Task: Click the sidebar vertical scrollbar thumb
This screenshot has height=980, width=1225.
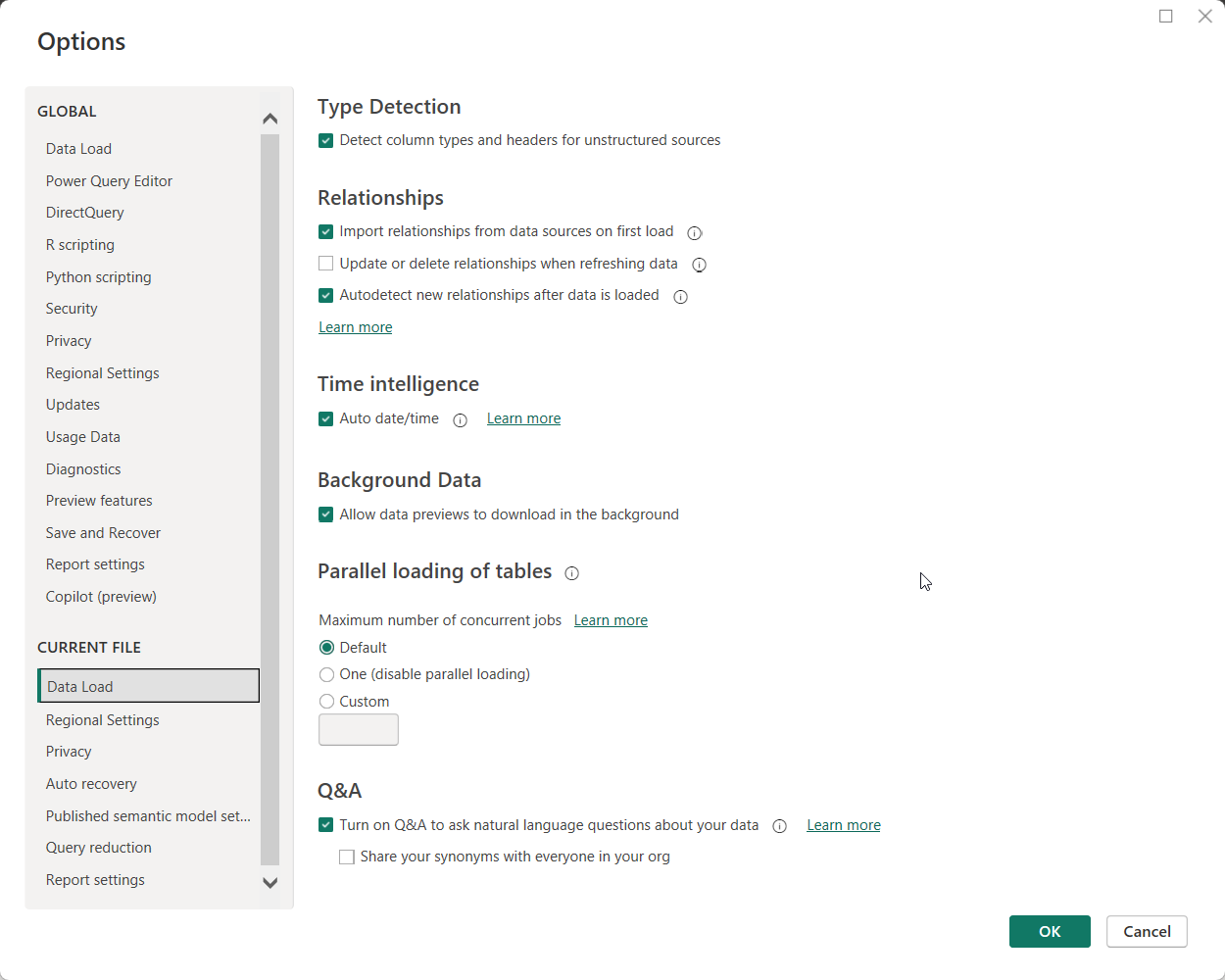Action: click(270, 500)
